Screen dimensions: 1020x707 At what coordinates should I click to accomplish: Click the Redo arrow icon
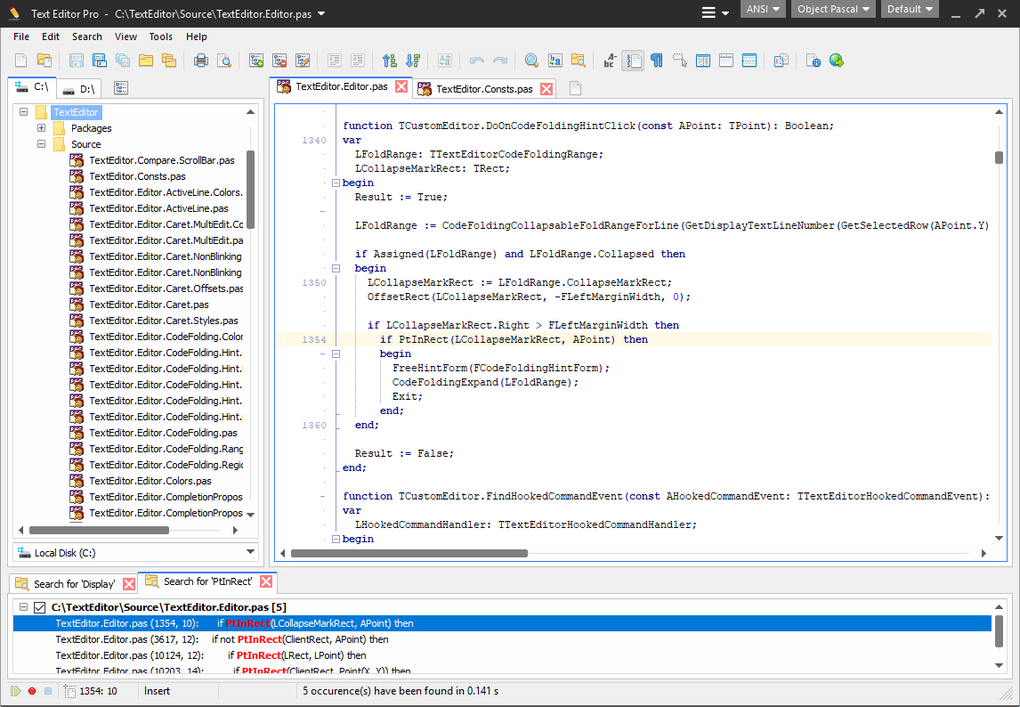[500, 60]
